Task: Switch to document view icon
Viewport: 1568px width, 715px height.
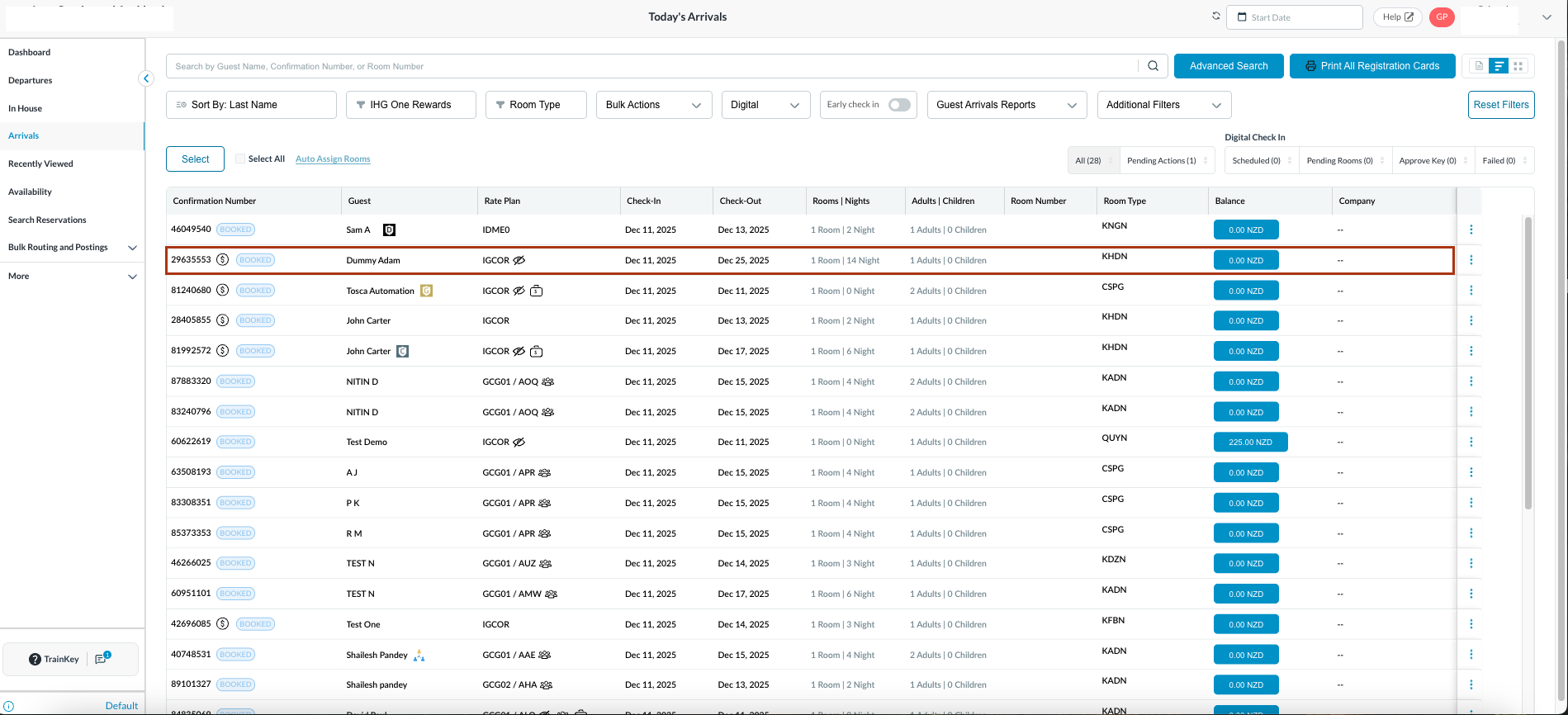Action: (x=1478, y=66)
